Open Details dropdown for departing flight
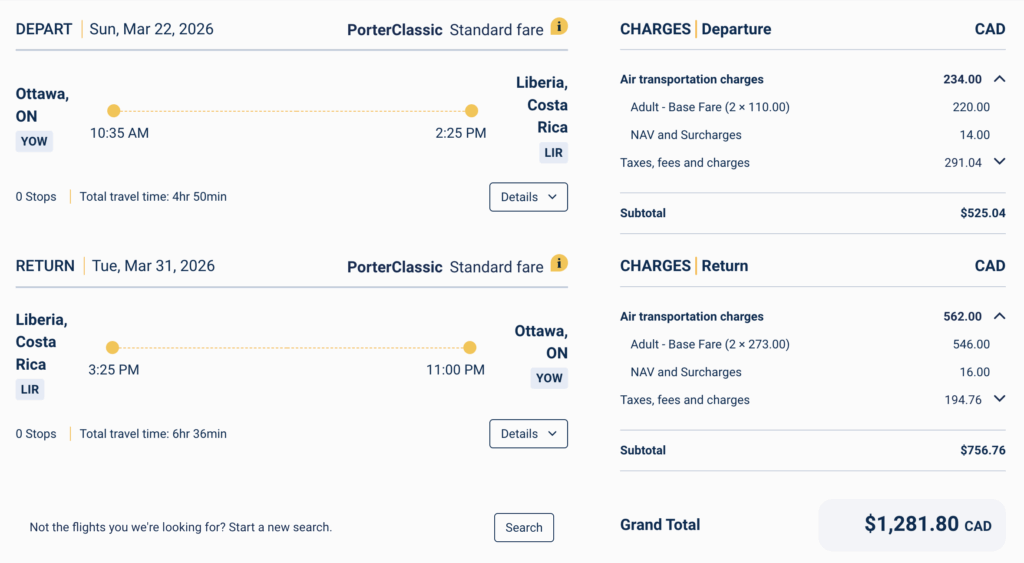The image size is (1024, 563). click(x=528, y=197)
